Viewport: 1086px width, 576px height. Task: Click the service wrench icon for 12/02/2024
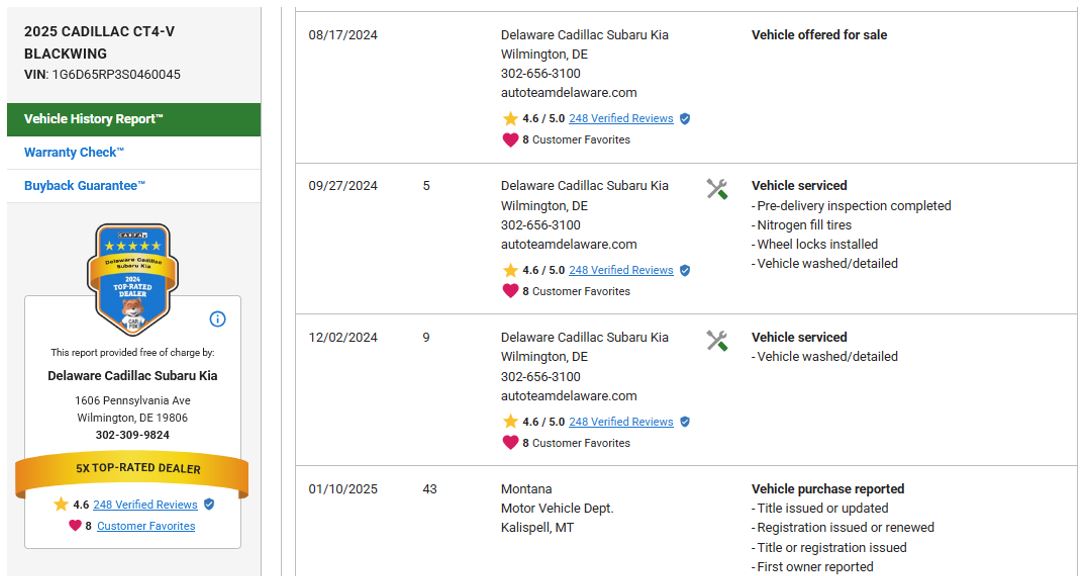click(716, 341)
